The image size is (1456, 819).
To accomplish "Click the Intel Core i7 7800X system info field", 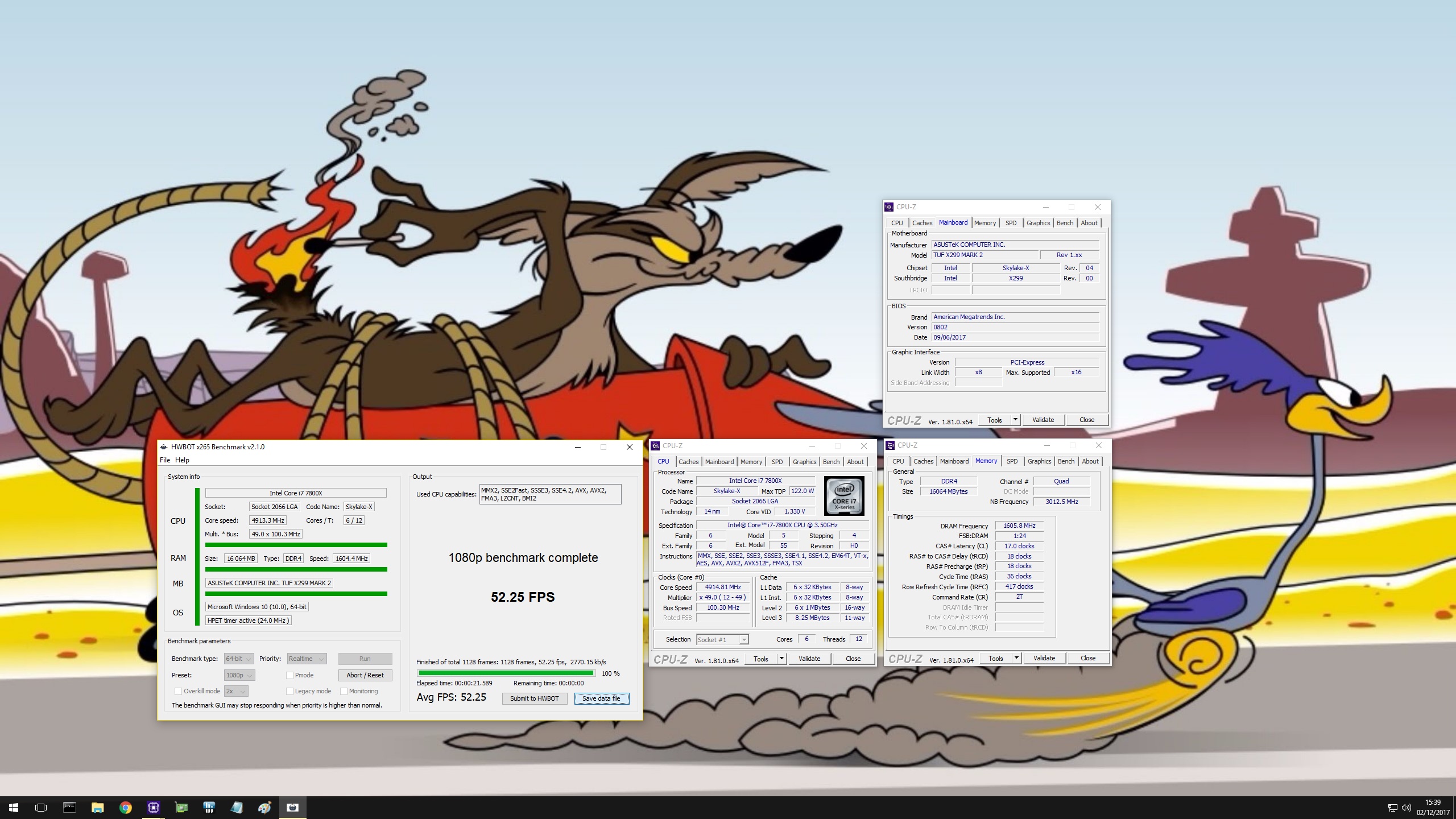I will [296, 493].
